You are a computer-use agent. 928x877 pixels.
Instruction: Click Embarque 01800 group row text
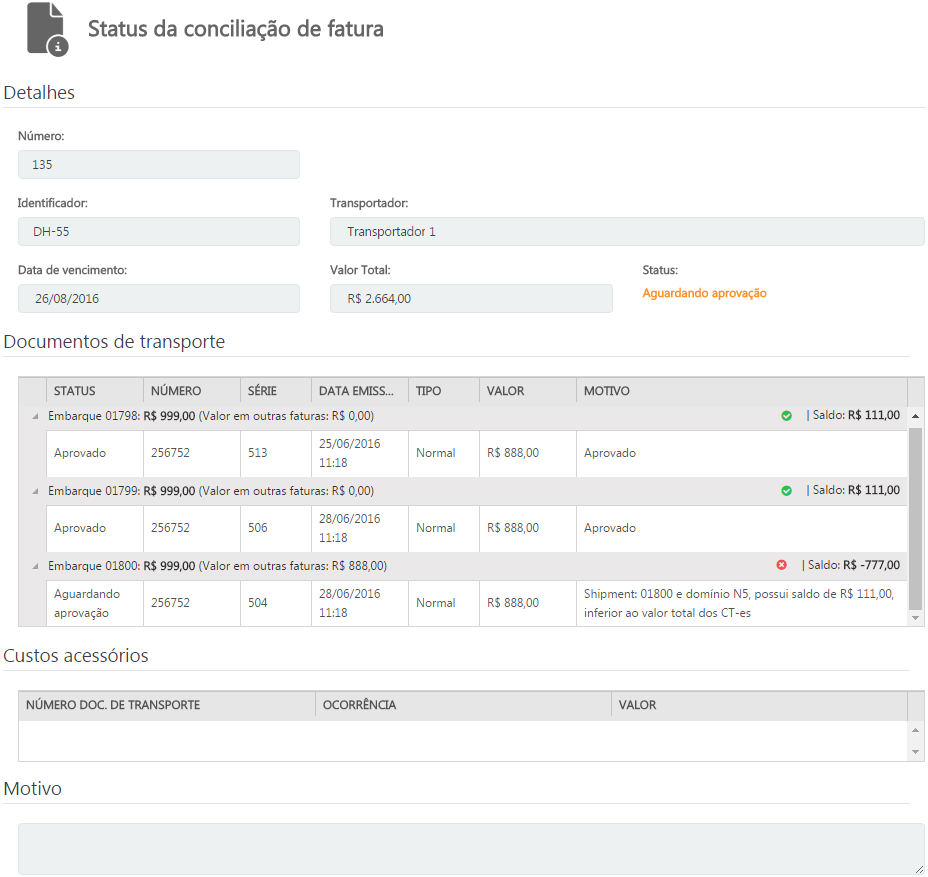click(217, 566)
